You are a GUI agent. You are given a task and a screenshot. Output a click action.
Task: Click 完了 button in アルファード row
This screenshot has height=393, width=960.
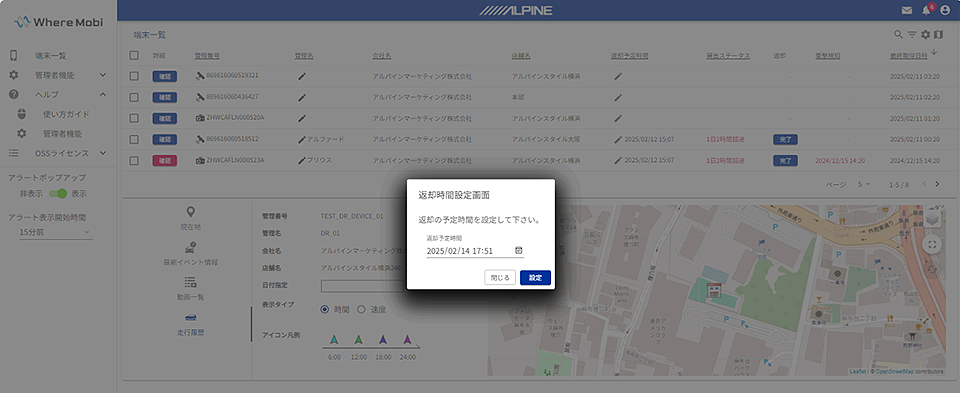785,140
